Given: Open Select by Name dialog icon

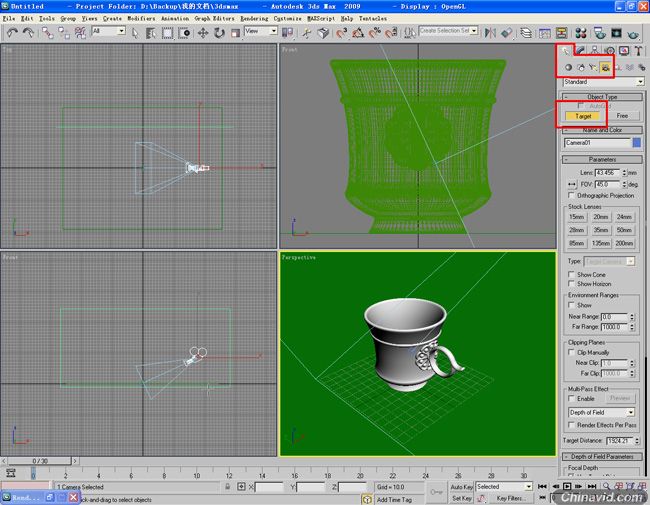Looking at the screenshot, I should (x=151, y=33).
